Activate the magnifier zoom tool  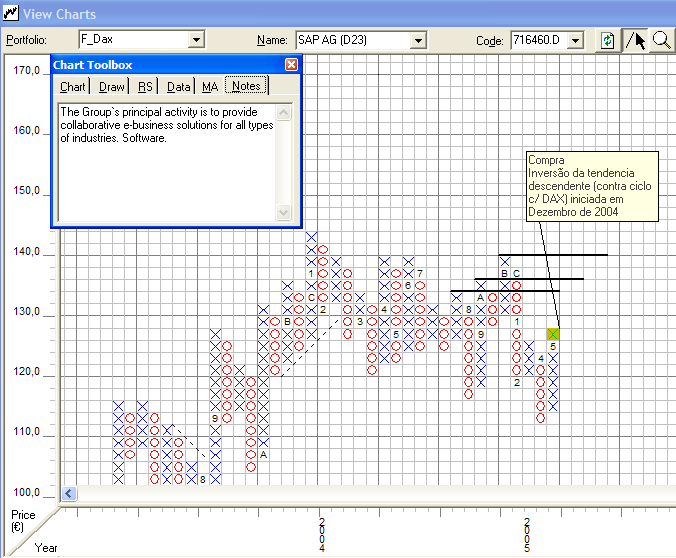[x=661, y=40]
